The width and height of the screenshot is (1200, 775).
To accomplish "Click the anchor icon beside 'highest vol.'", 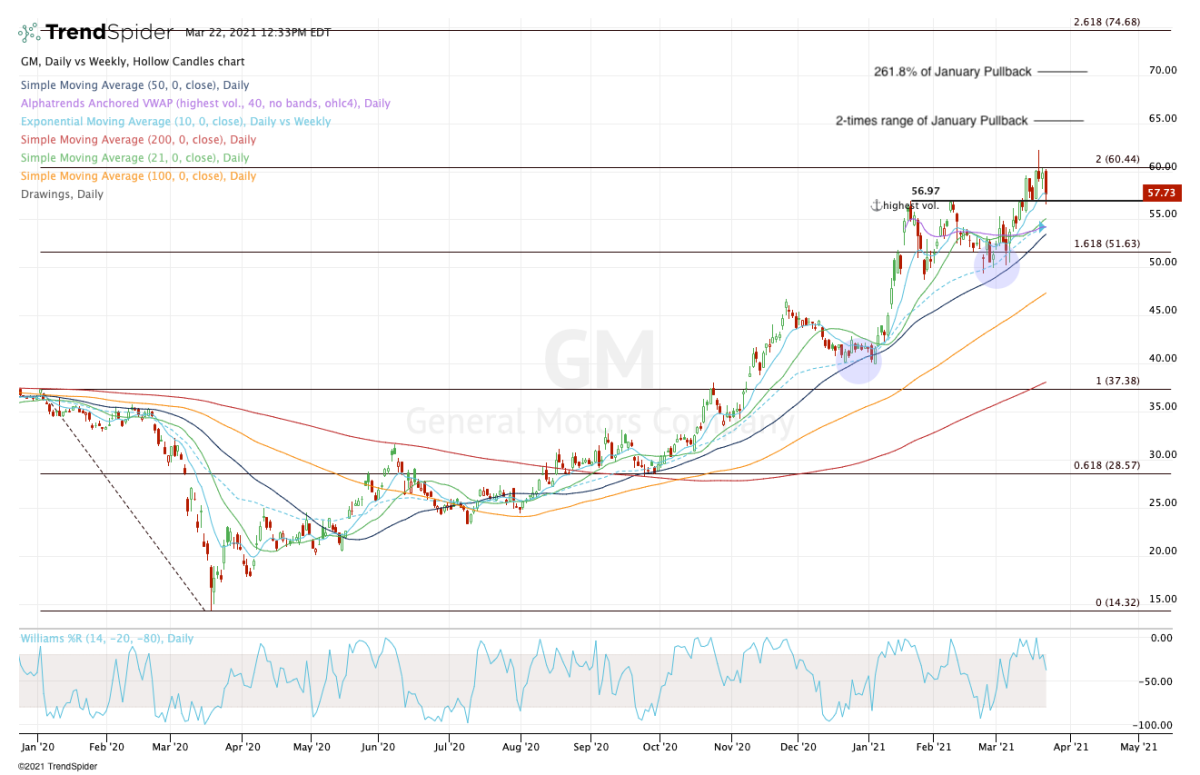I will [876, 205].
